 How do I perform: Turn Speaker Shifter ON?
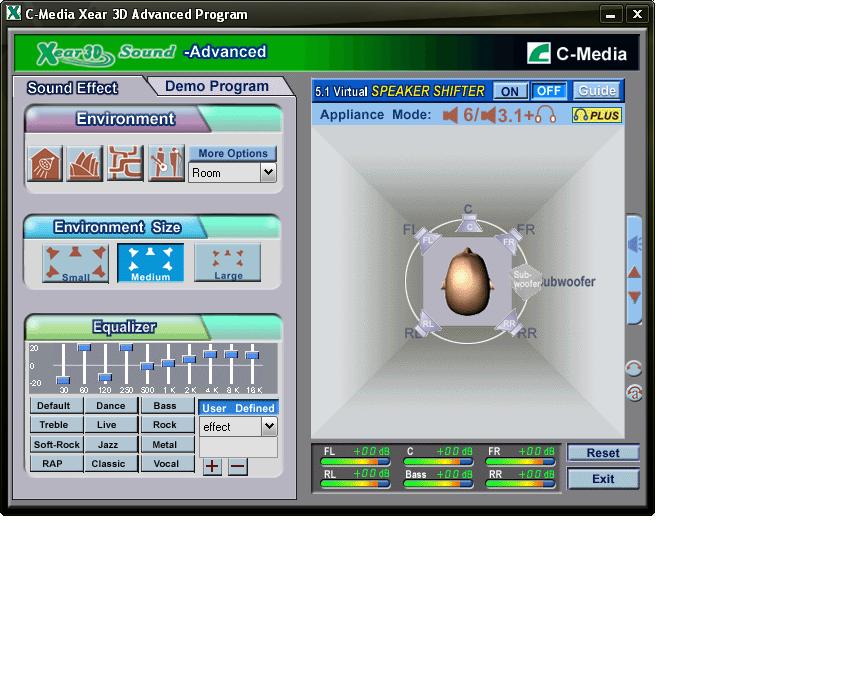[x=510, y=91]
